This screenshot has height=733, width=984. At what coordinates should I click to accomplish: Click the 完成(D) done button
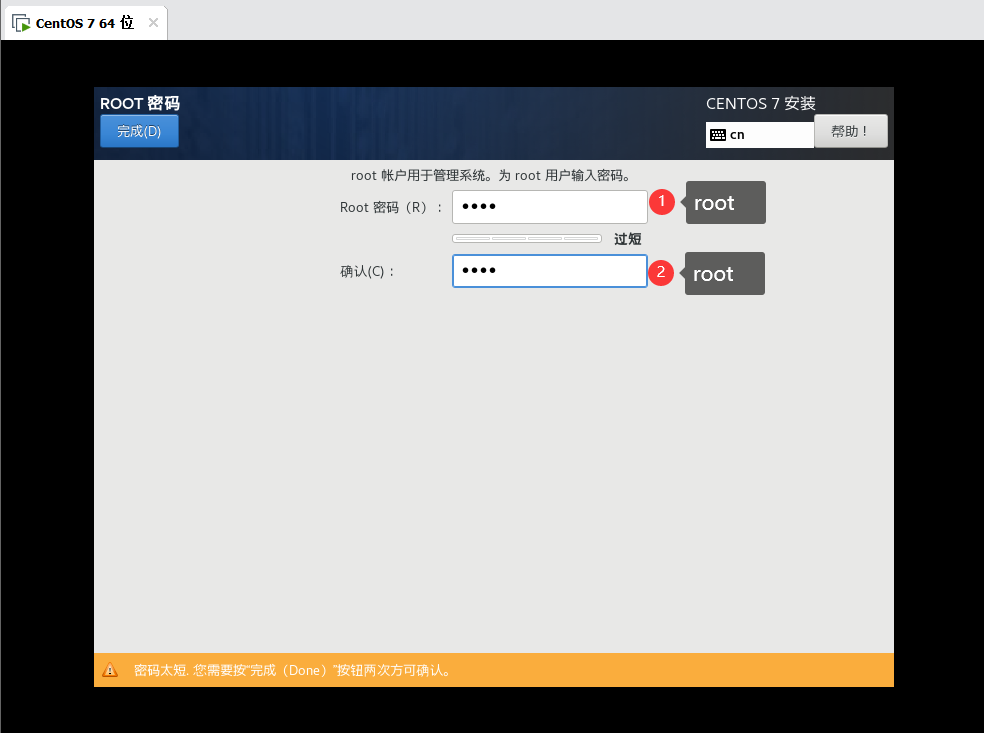click(x=139, y=131)
